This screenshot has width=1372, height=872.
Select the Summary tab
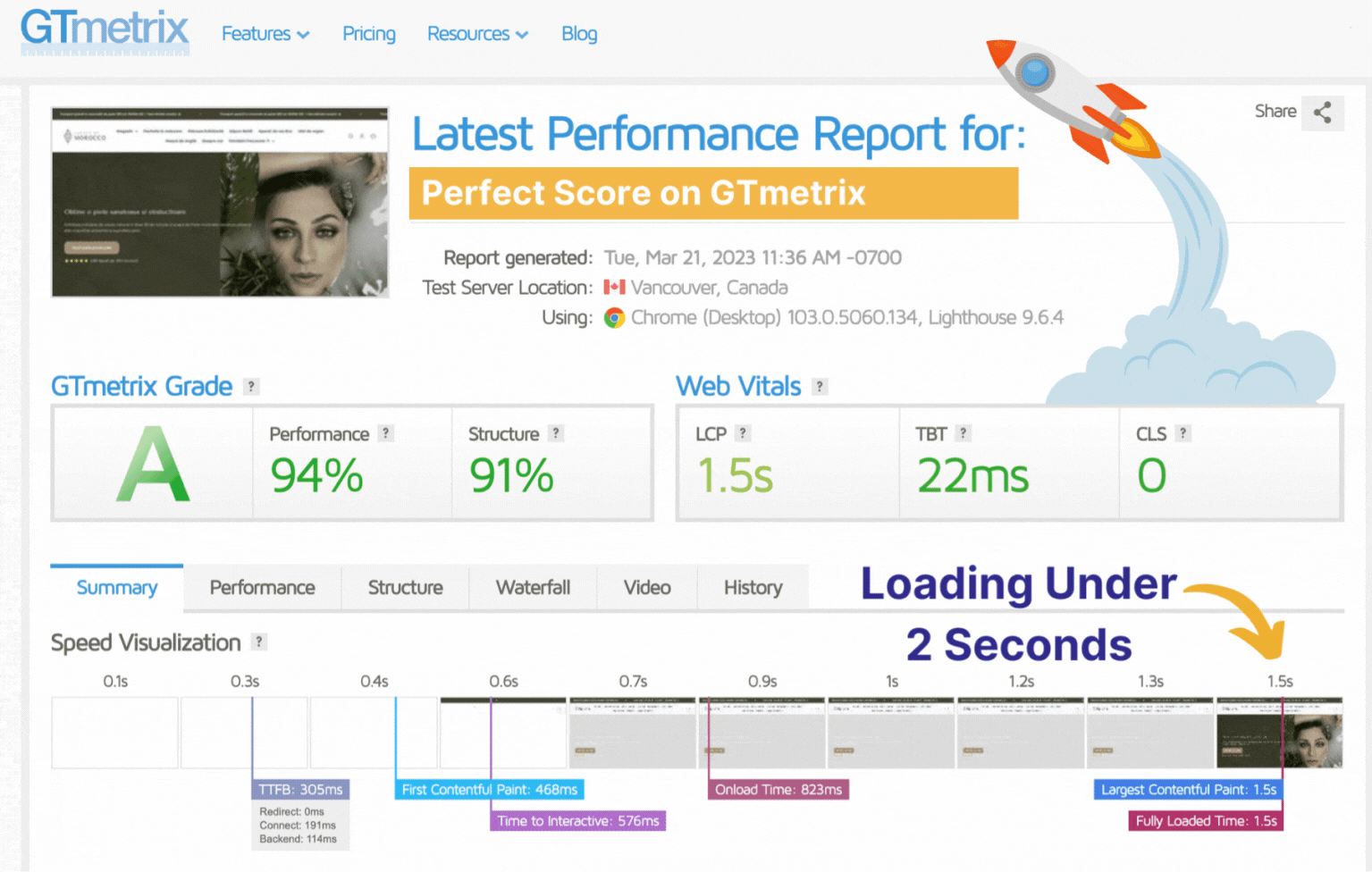(x=117, y=588)
